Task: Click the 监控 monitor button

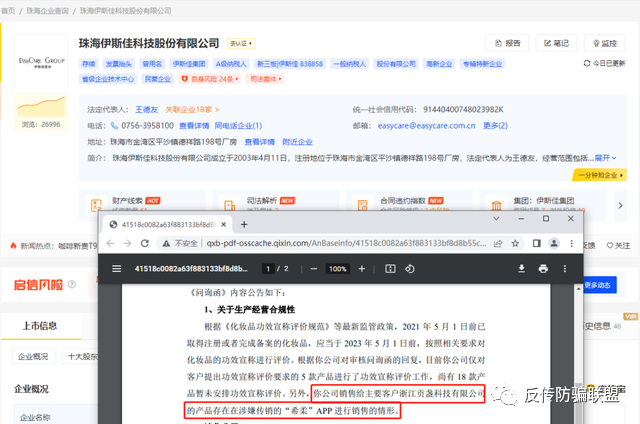Action: pos(604,43)
